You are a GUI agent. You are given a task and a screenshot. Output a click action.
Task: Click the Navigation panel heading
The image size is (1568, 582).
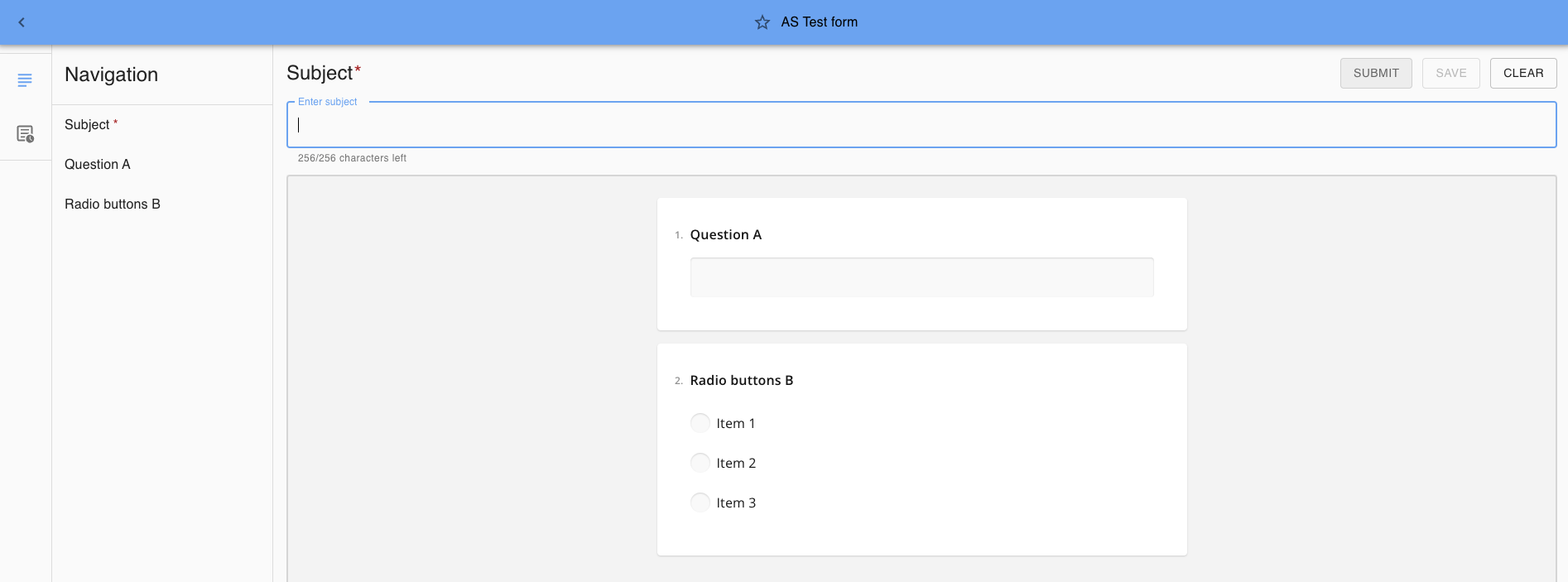point(112,75)
